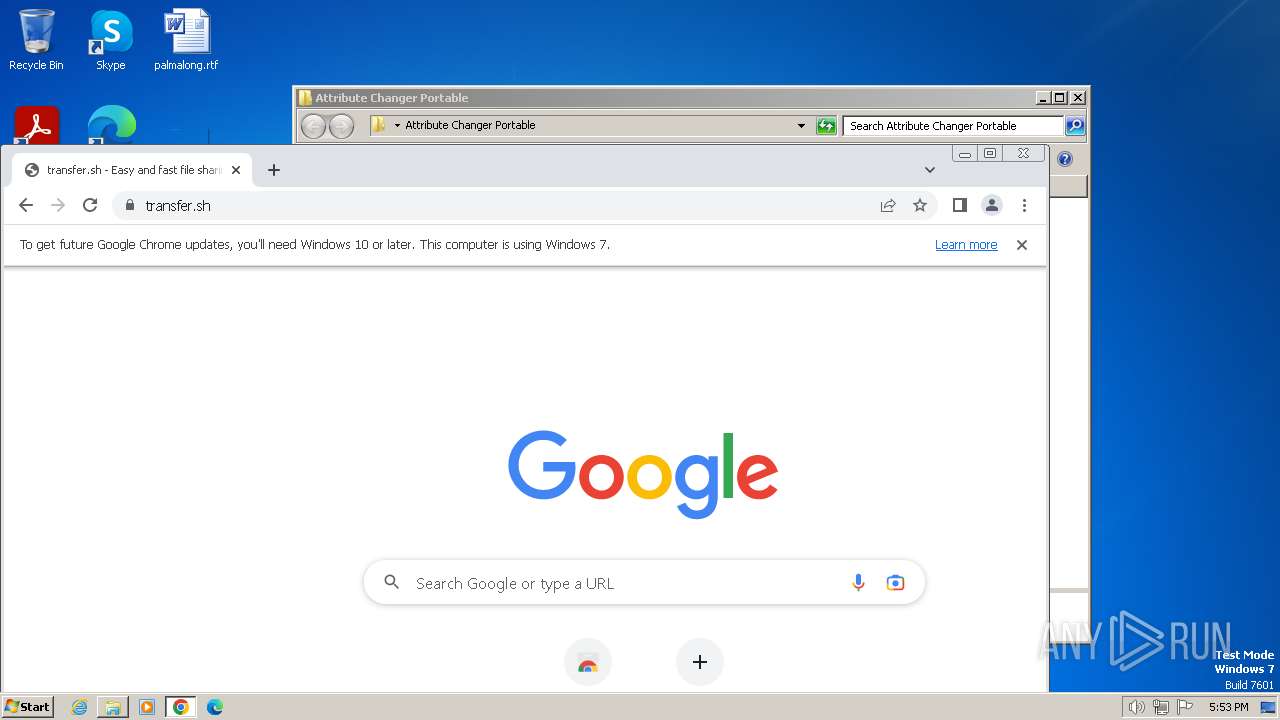Start voice search microphone
This screenshot has width=1280, height=720.
pyautogui.click(x=858, y=583)
